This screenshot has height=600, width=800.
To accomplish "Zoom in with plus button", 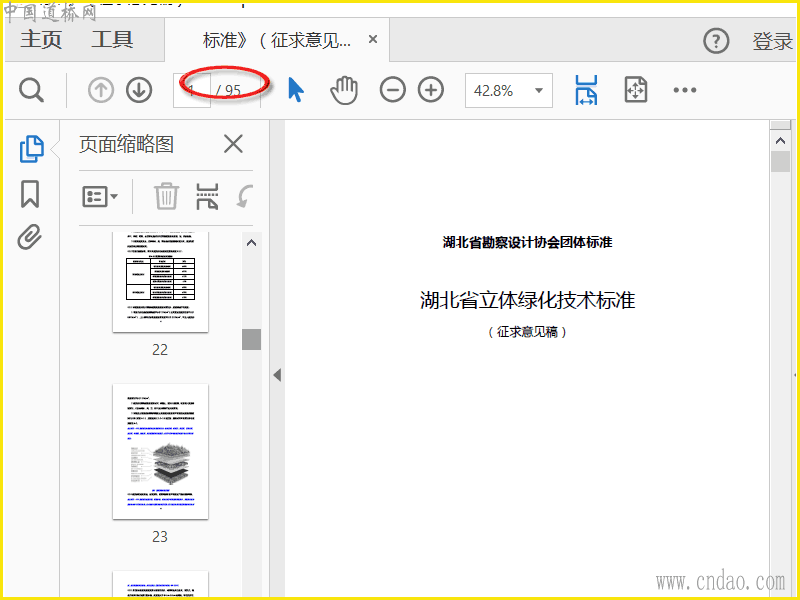I will click(431, 90).
